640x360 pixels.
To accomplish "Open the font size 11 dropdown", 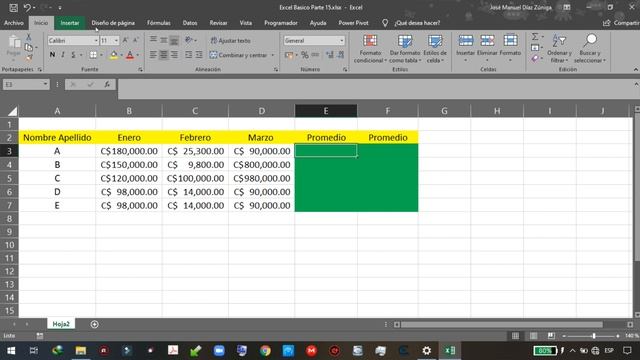I will click(x=116, y=40).
